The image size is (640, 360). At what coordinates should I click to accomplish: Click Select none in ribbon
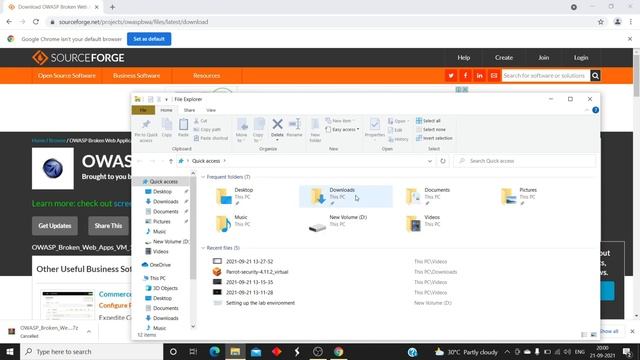(431, 129)
